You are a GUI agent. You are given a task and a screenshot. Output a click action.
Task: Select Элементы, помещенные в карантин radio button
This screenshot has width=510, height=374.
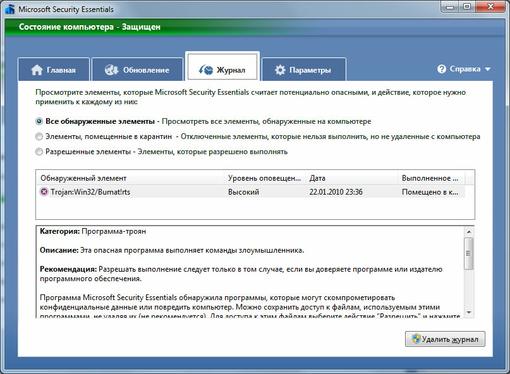[39, 137]
